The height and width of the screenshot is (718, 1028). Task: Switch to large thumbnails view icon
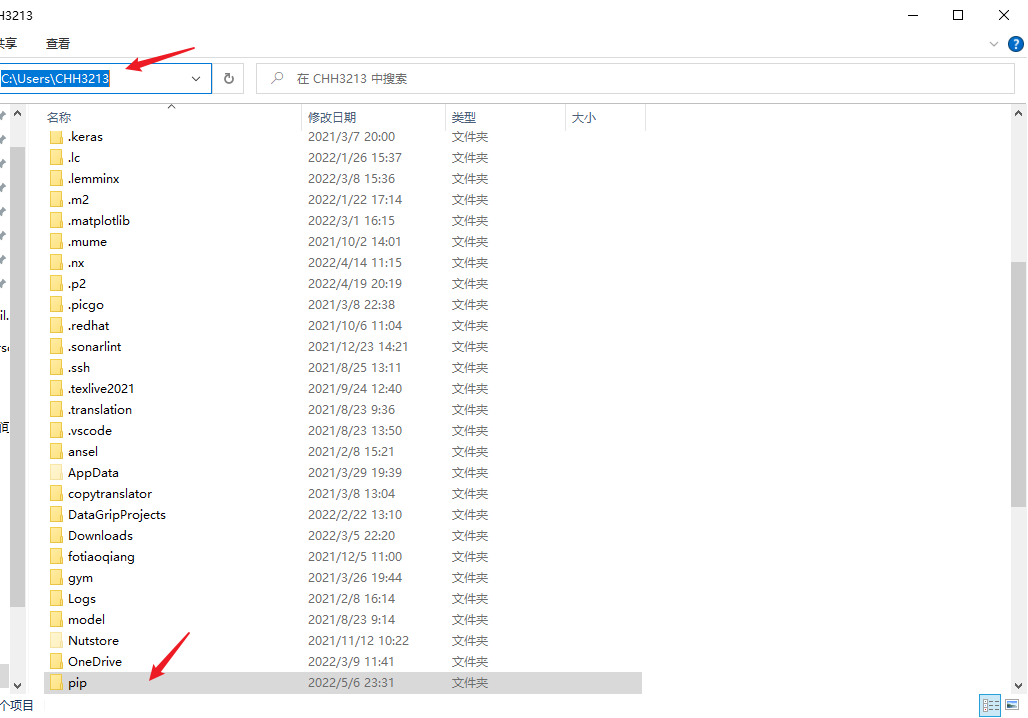coord(1012,706)
